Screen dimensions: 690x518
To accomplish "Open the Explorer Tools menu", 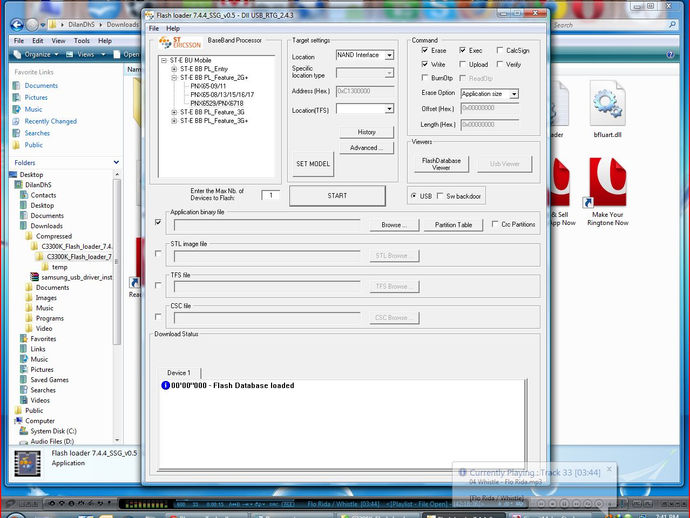I will point(82,40).
